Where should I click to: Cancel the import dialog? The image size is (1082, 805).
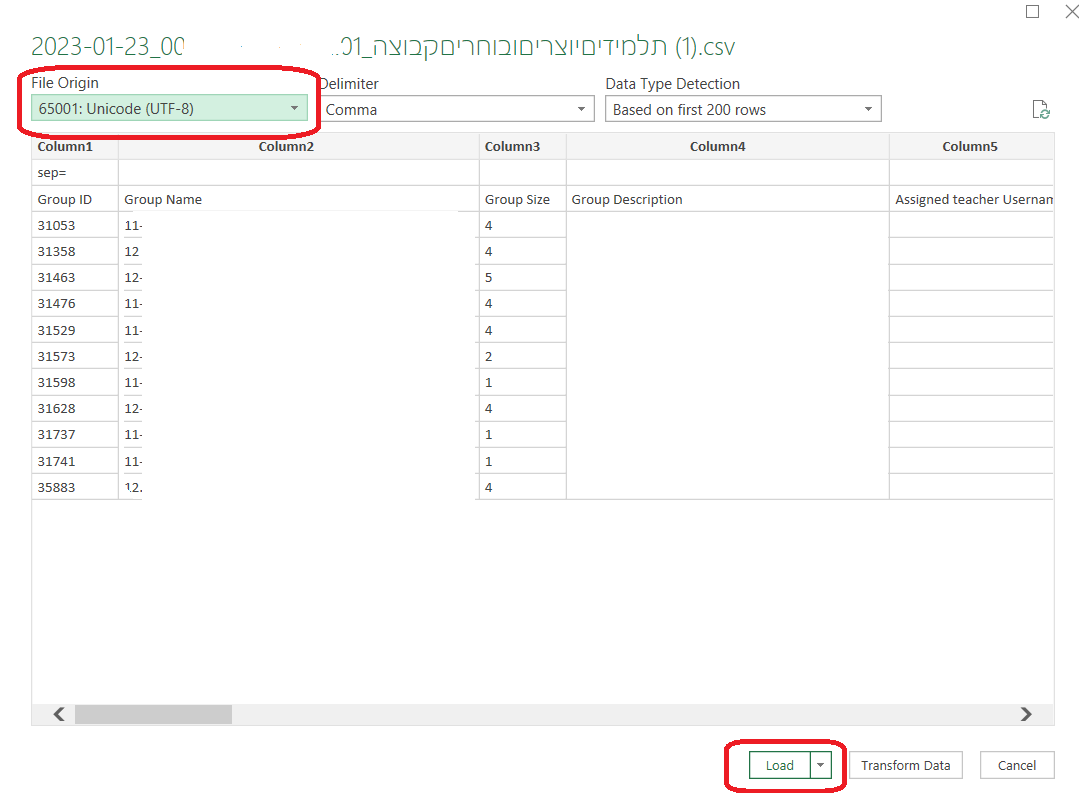click(1016, 765)
